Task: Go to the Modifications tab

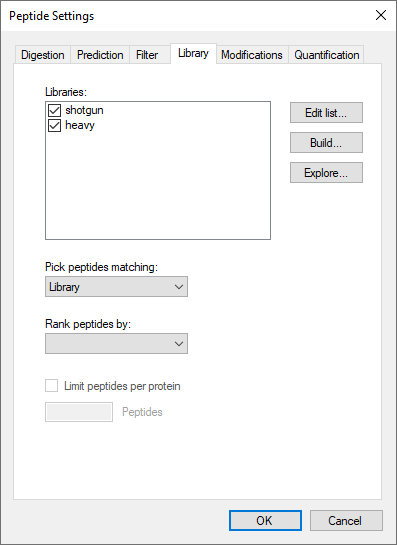Action: (252, 55)
